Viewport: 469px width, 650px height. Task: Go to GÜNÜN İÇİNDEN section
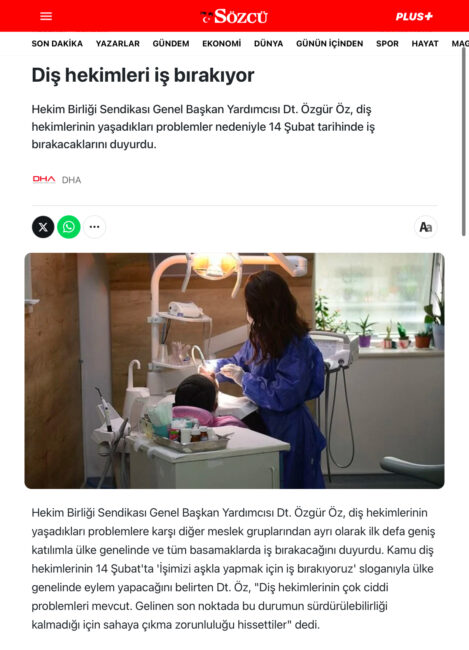coord(330,44)
